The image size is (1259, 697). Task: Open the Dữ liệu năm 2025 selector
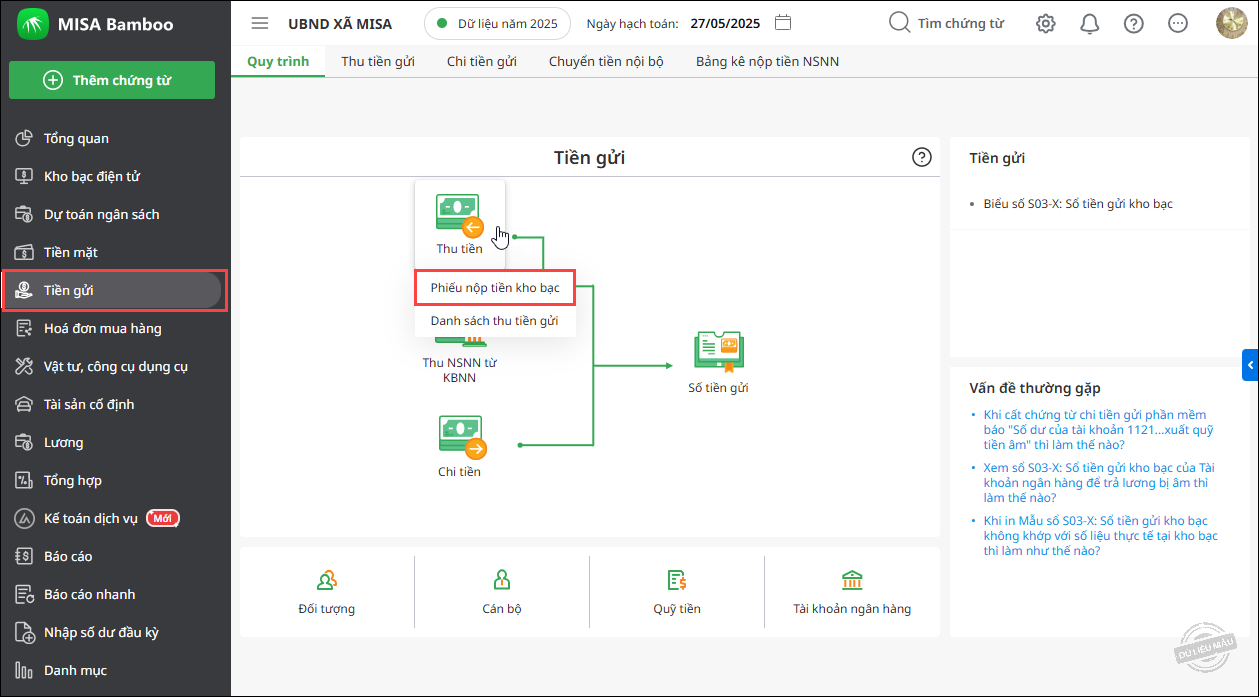click(497, 23)
